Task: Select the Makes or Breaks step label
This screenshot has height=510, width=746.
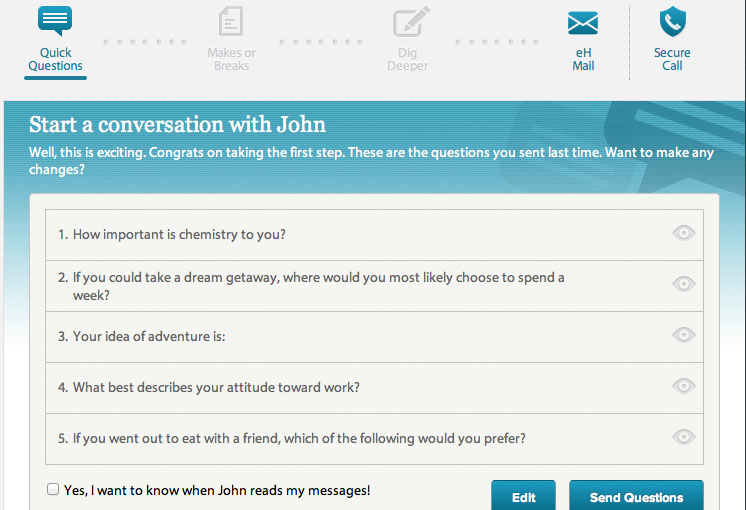Action: 231,59
